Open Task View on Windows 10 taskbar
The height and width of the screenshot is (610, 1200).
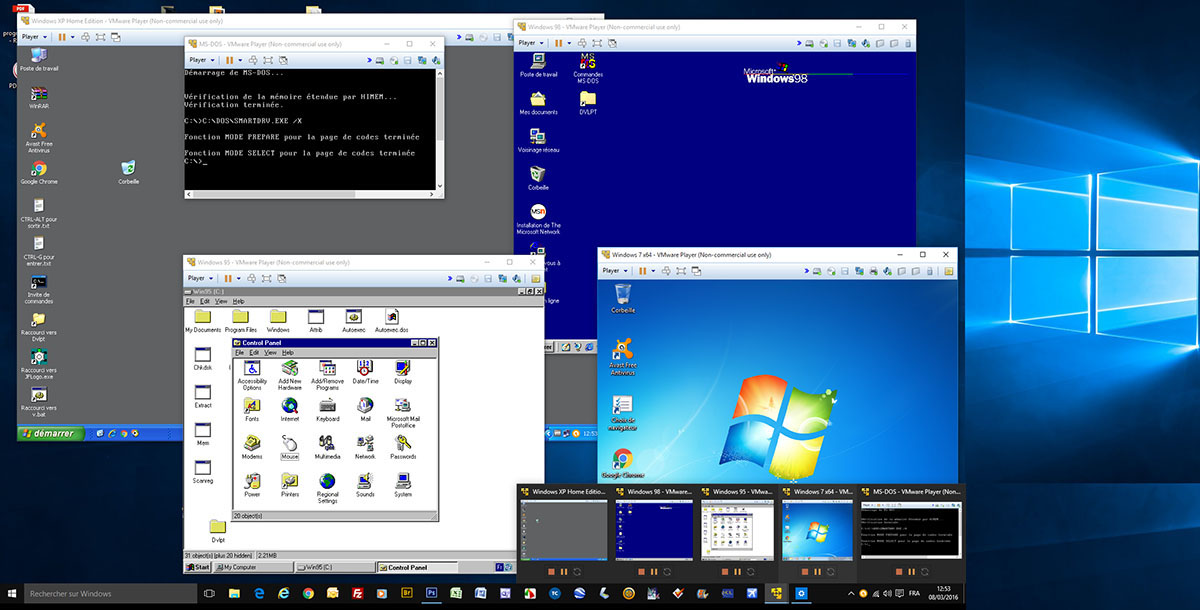[209, 594]
